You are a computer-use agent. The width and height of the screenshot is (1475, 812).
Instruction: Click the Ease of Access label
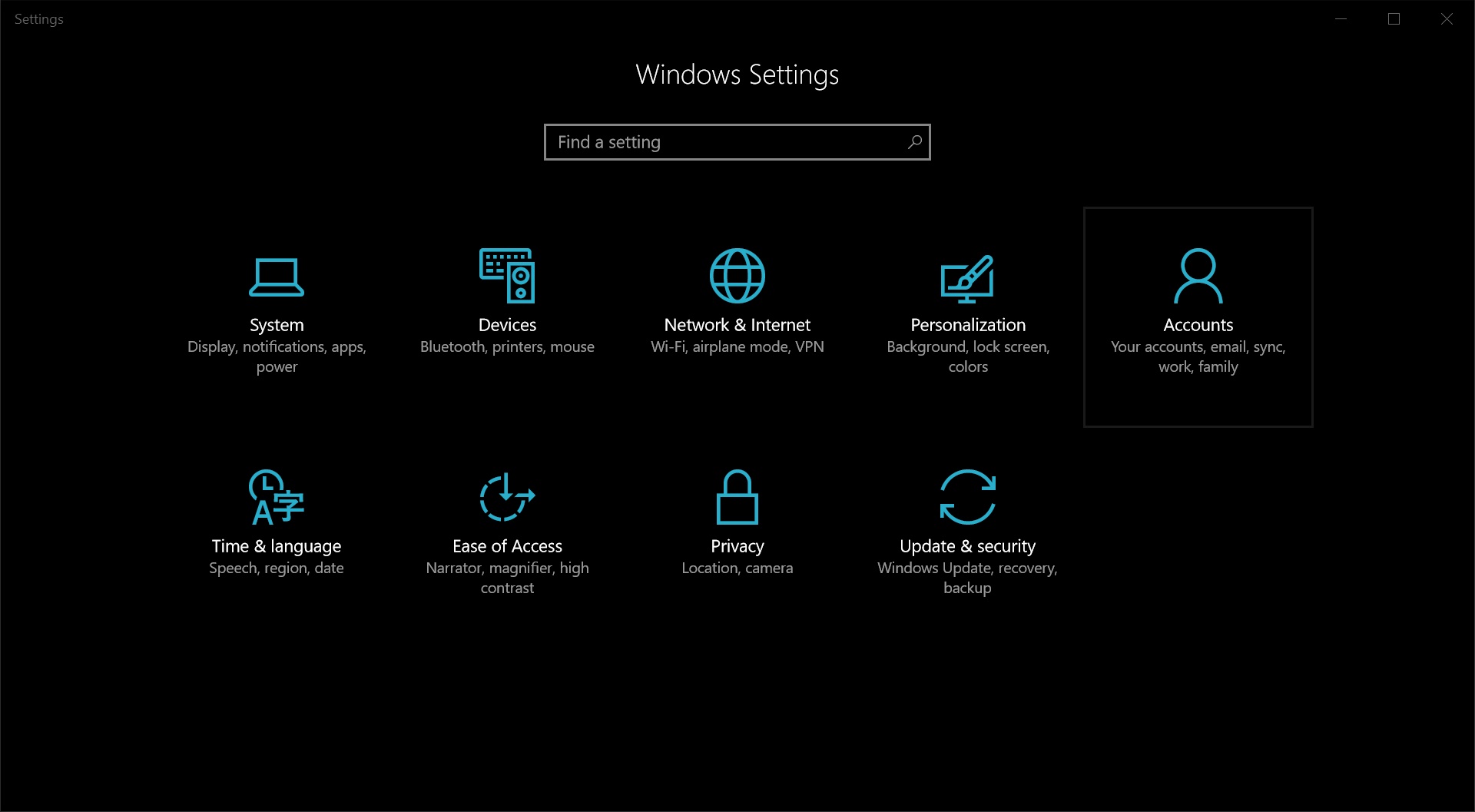(x=507, y=546)
